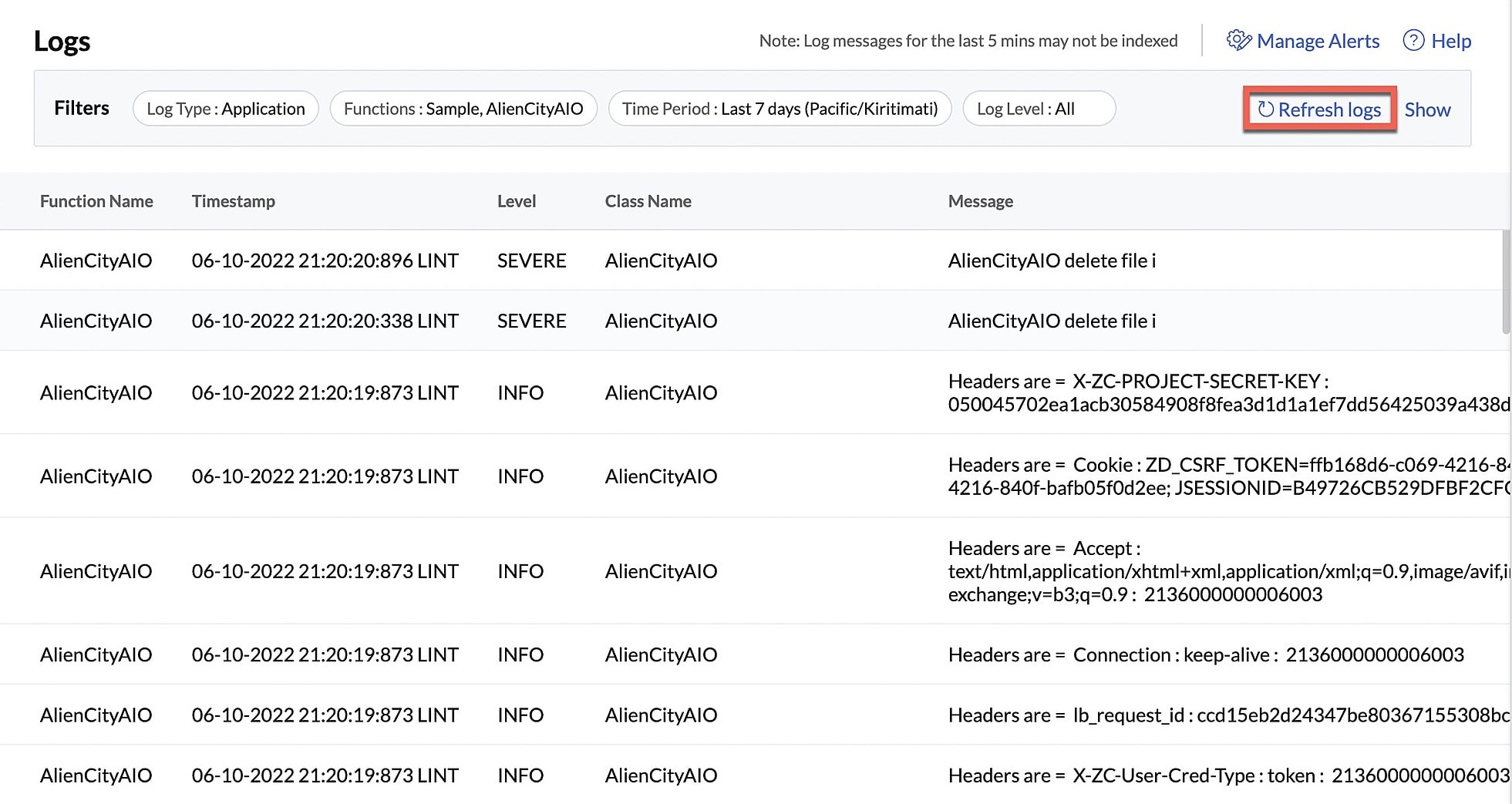
Task: Open the Log Level filter set to All
Action: point(1039,108)
